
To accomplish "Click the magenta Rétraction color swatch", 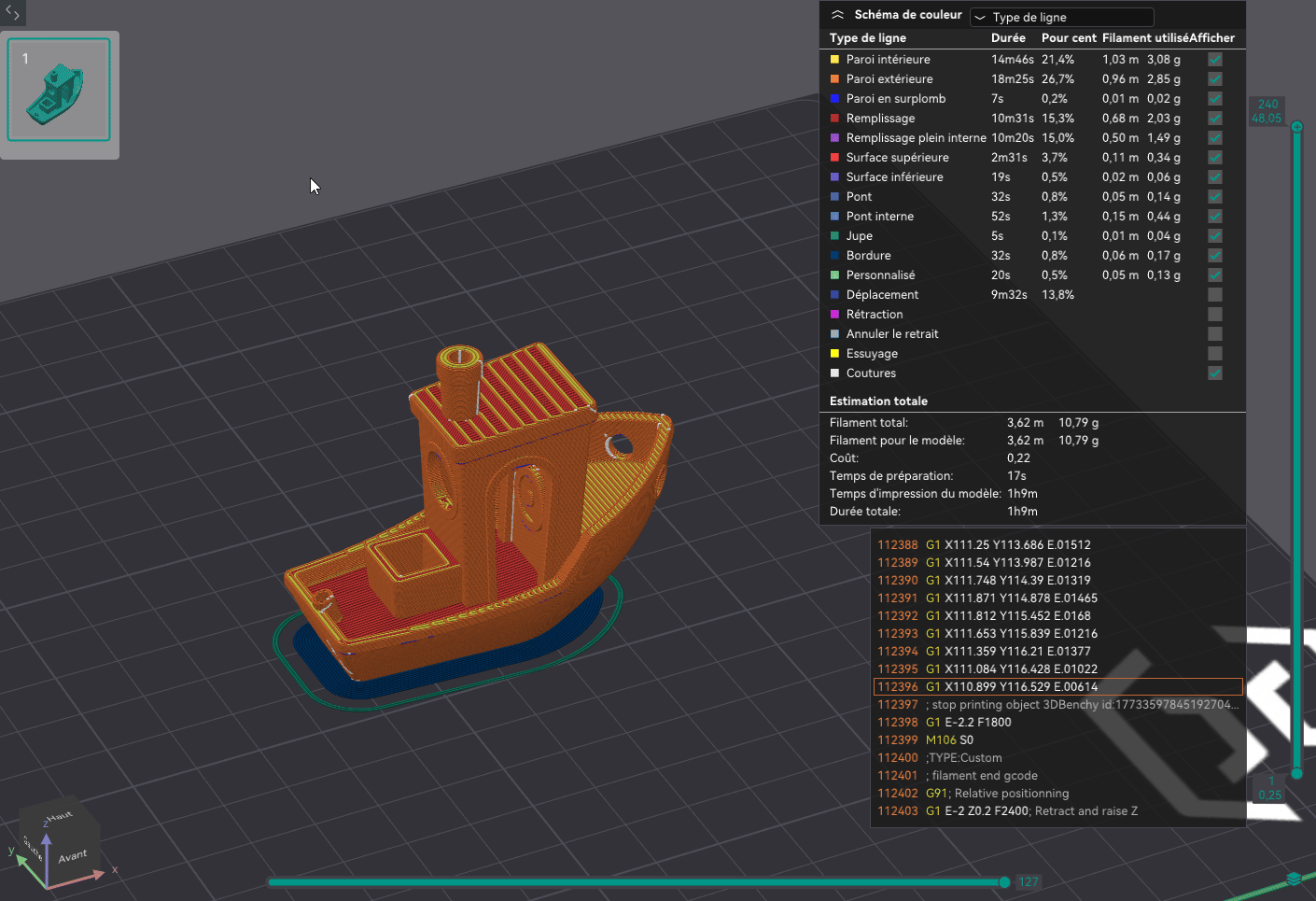I will [x=833, y=314].
